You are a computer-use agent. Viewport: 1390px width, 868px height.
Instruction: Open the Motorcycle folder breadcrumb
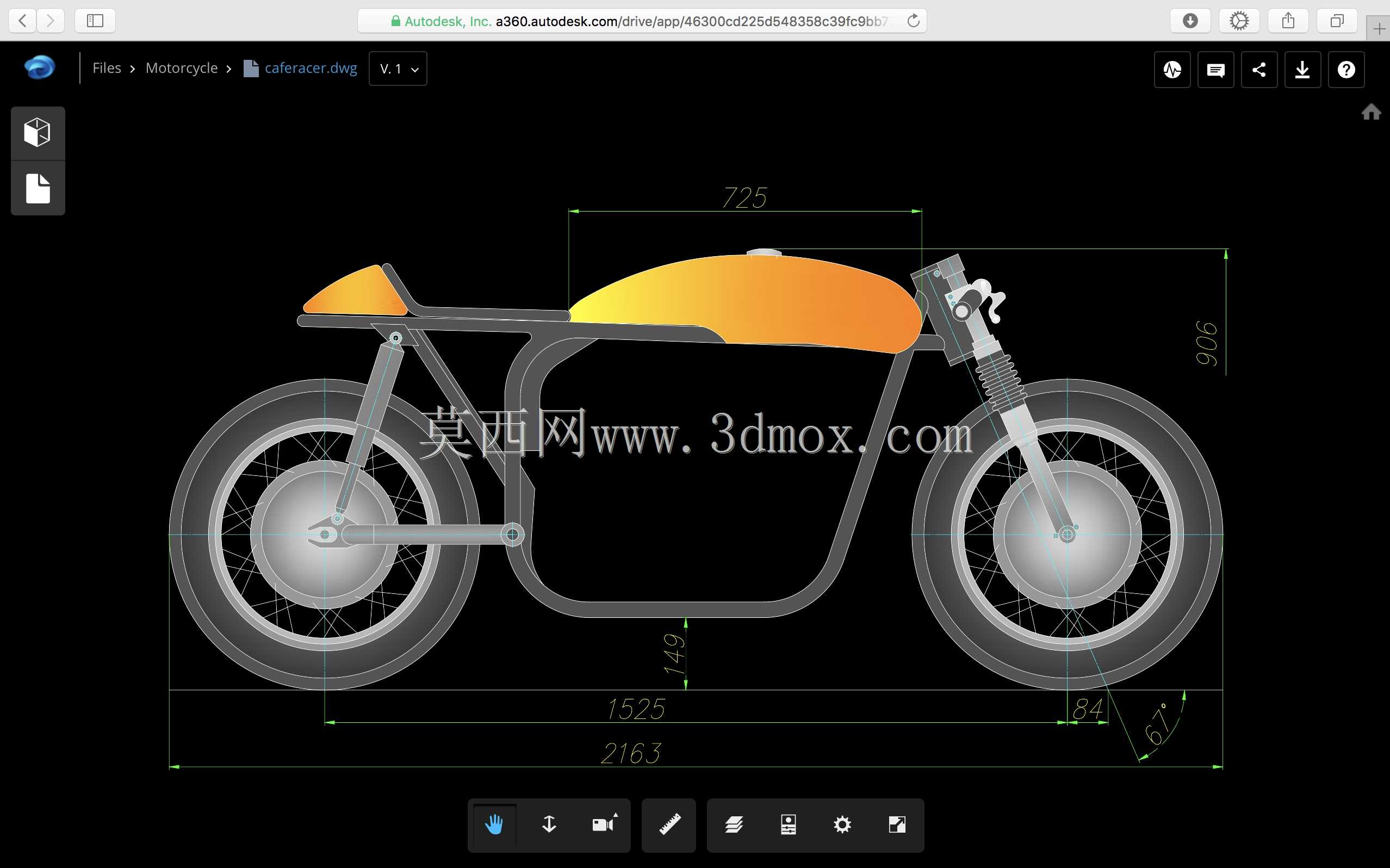181,68
